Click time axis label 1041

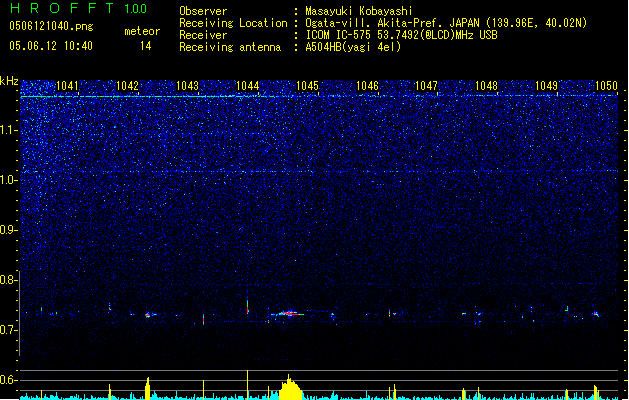(x=67, y=86)
